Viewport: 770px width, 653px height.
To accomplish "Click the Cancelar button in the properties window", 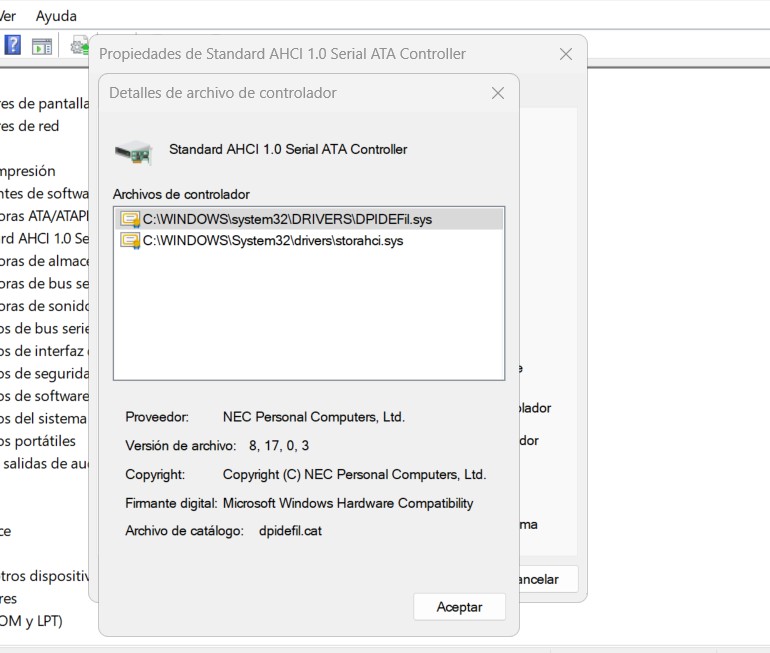I will 549,579.
